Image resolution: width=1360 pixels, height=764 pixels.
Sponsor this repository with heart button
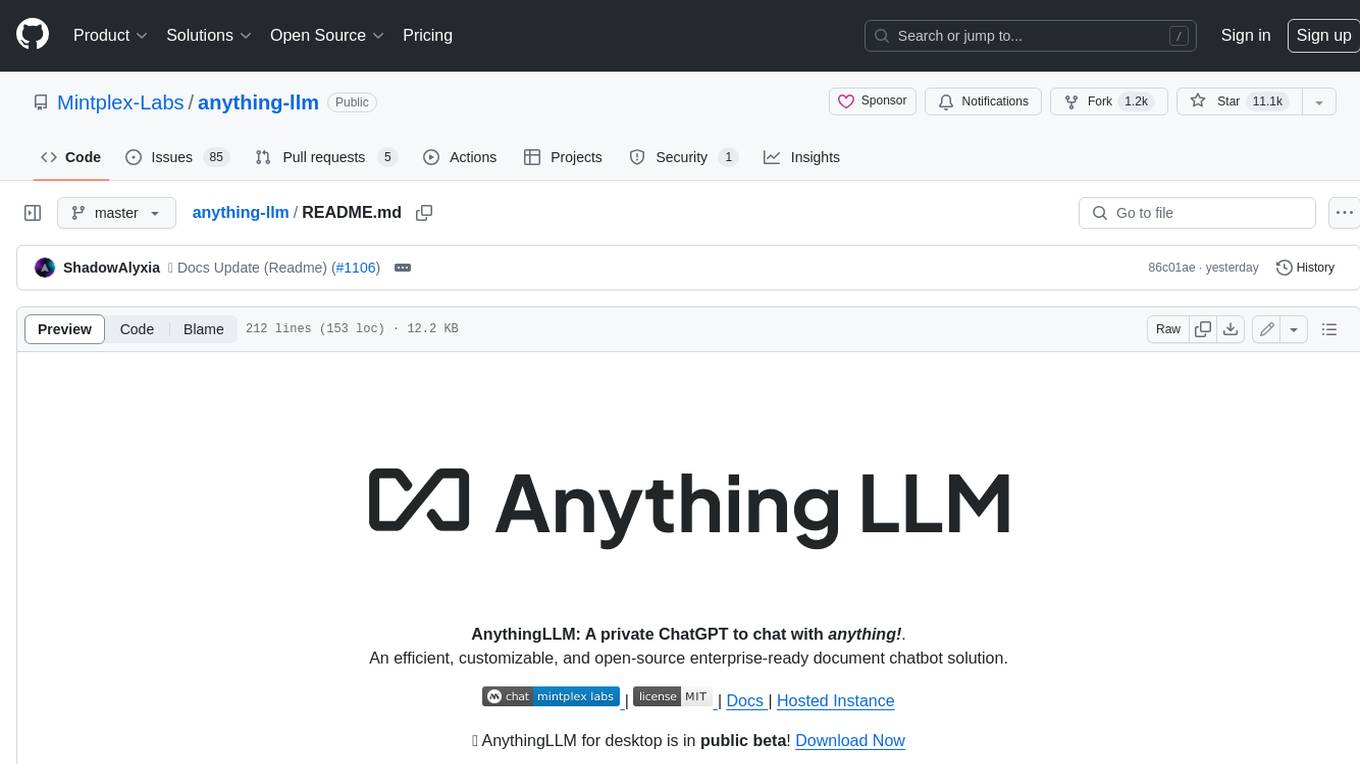pyautogui.click(x=872, y=101)
